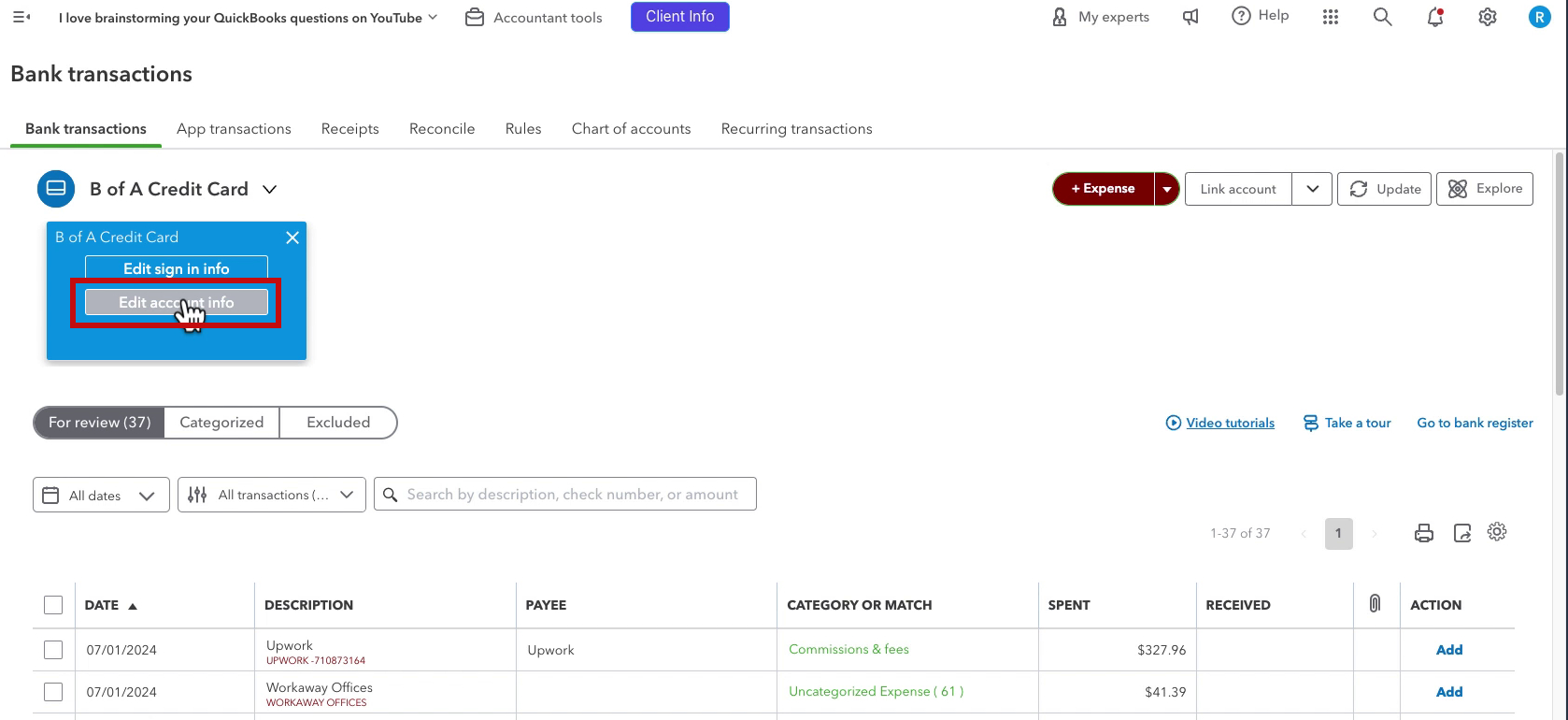This screenshot has width=1568, height=720.
Task: Select the Workaway Offices row checkbox
Action: [53, 692]
